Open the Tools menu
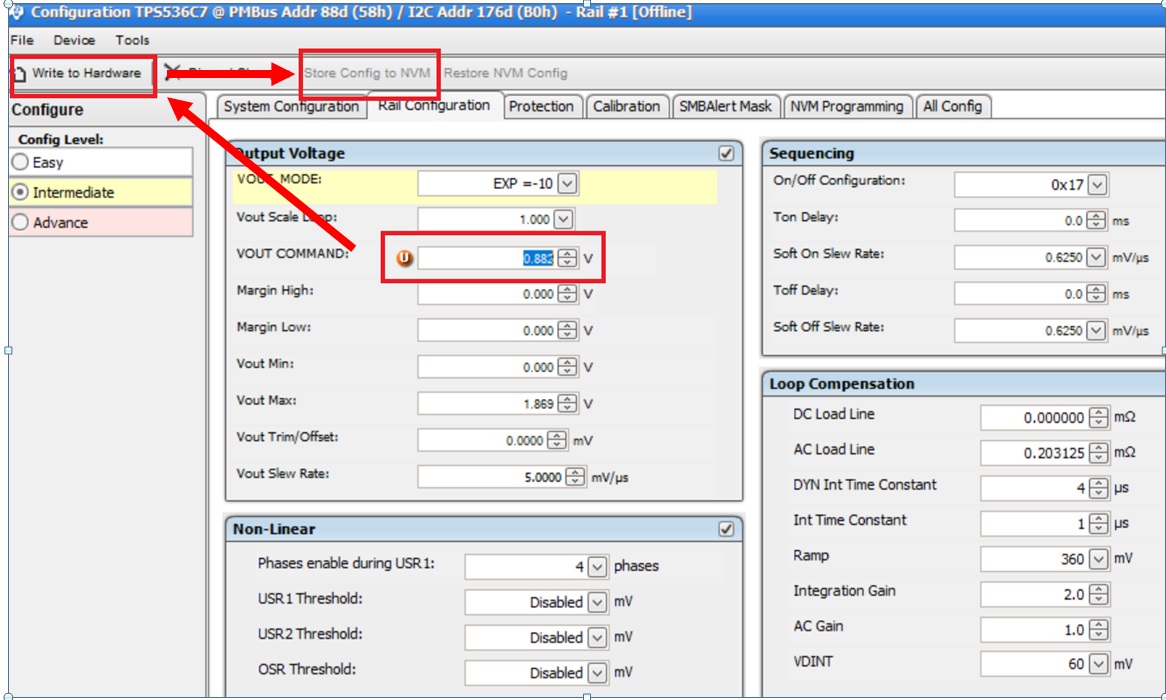Viewport: 1166px width, 700px height. [x=132, y=40]
